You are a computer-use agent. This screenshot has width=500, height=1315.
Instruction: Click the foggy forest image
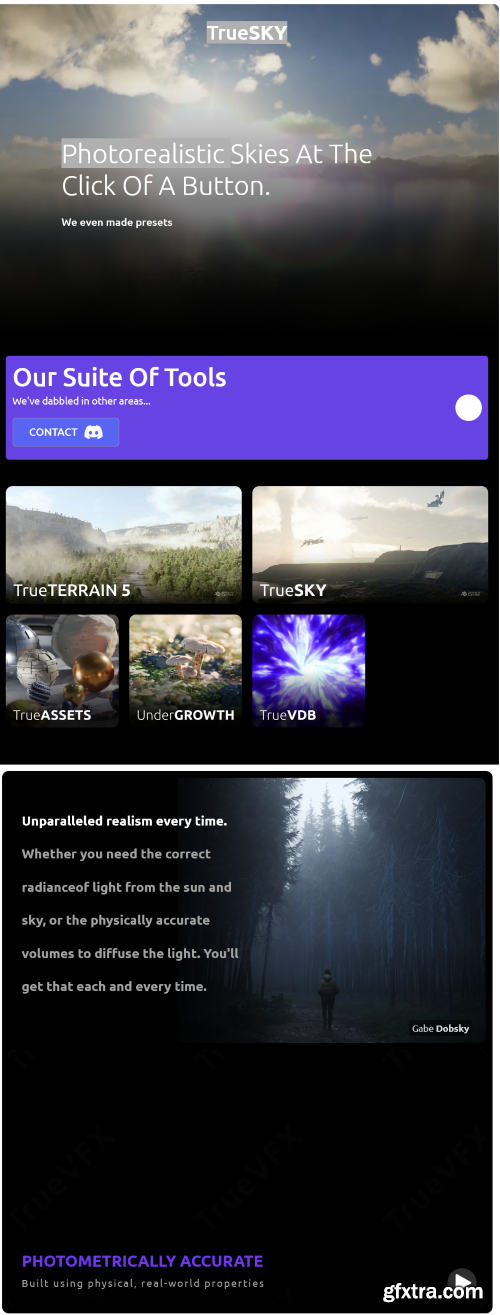(x=332, y=909)
